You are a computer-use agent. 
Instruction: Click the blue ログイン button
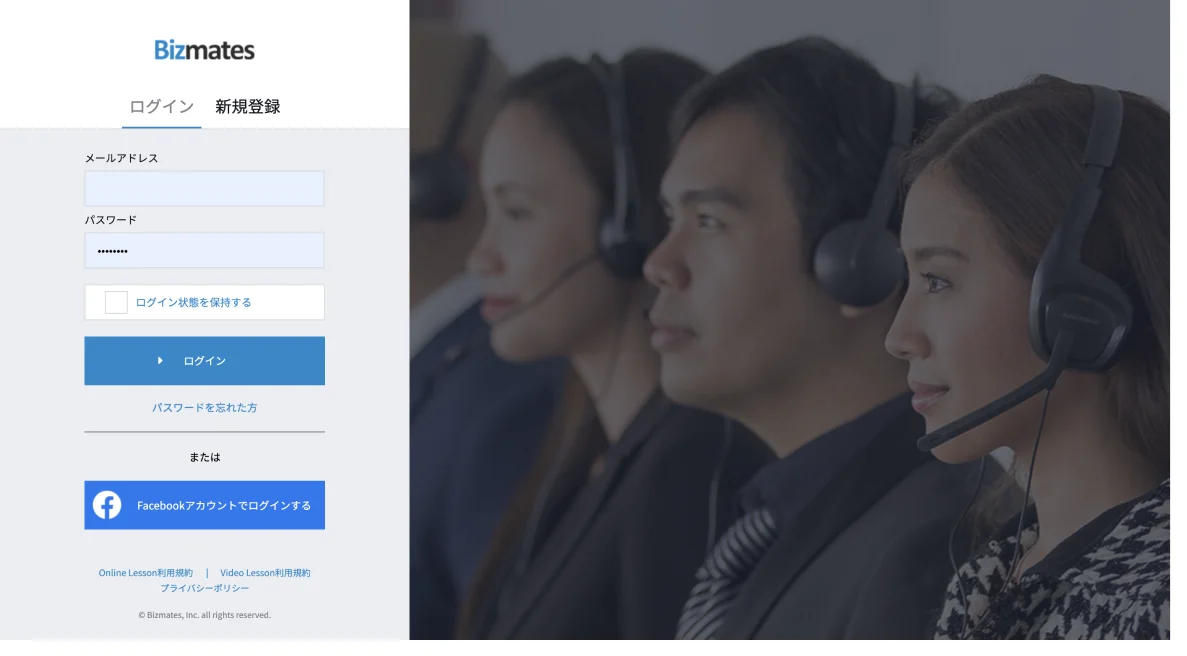(x=204, y=361)
